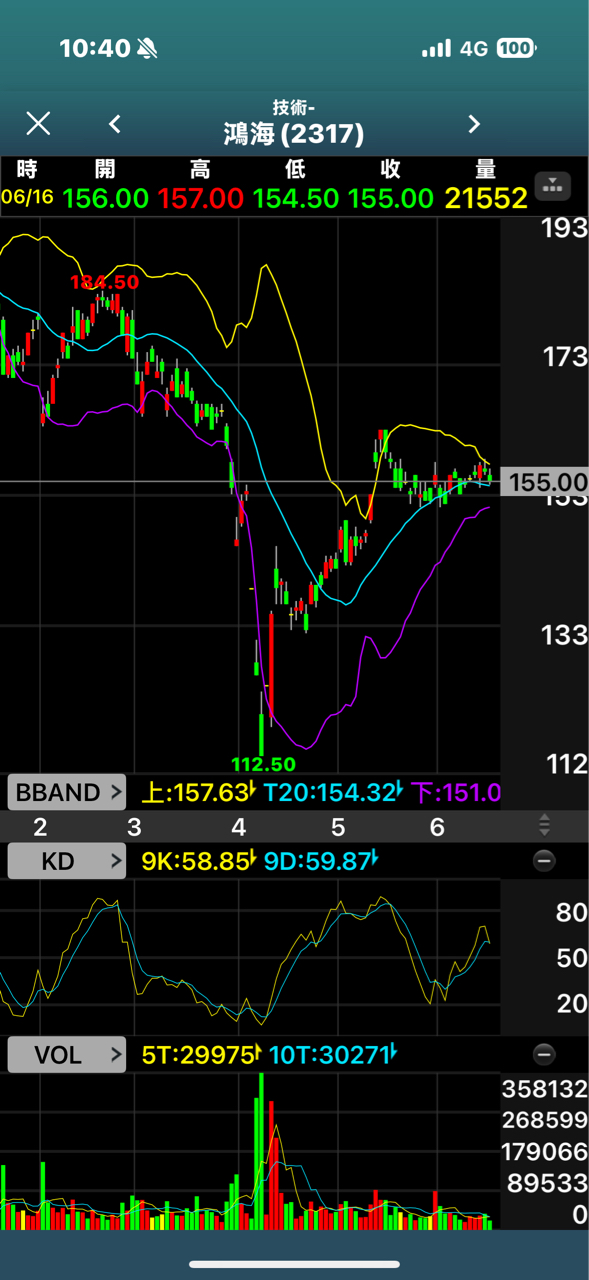Image resolution: width=589 pixels, height=1280 pixels.
Task: Go to next stock with right arrow
Action: pyautogui.click(x=474, y=124)
